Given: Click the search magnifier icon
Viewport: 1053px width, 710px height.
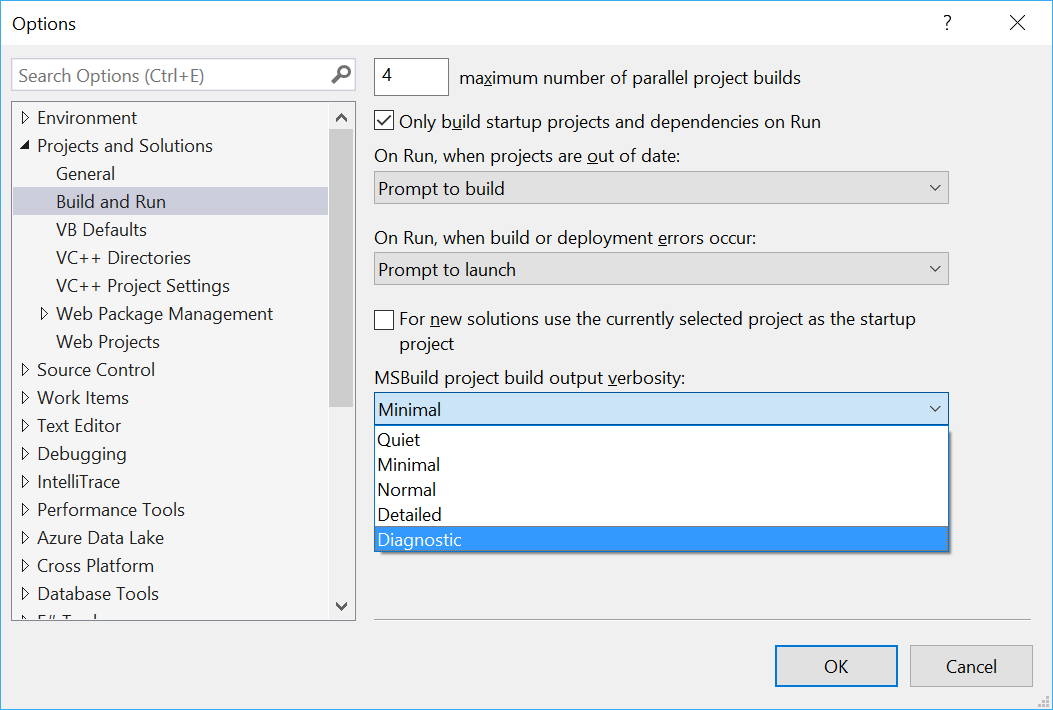Looking at the screenshot, I should click(x=343, y=75).
